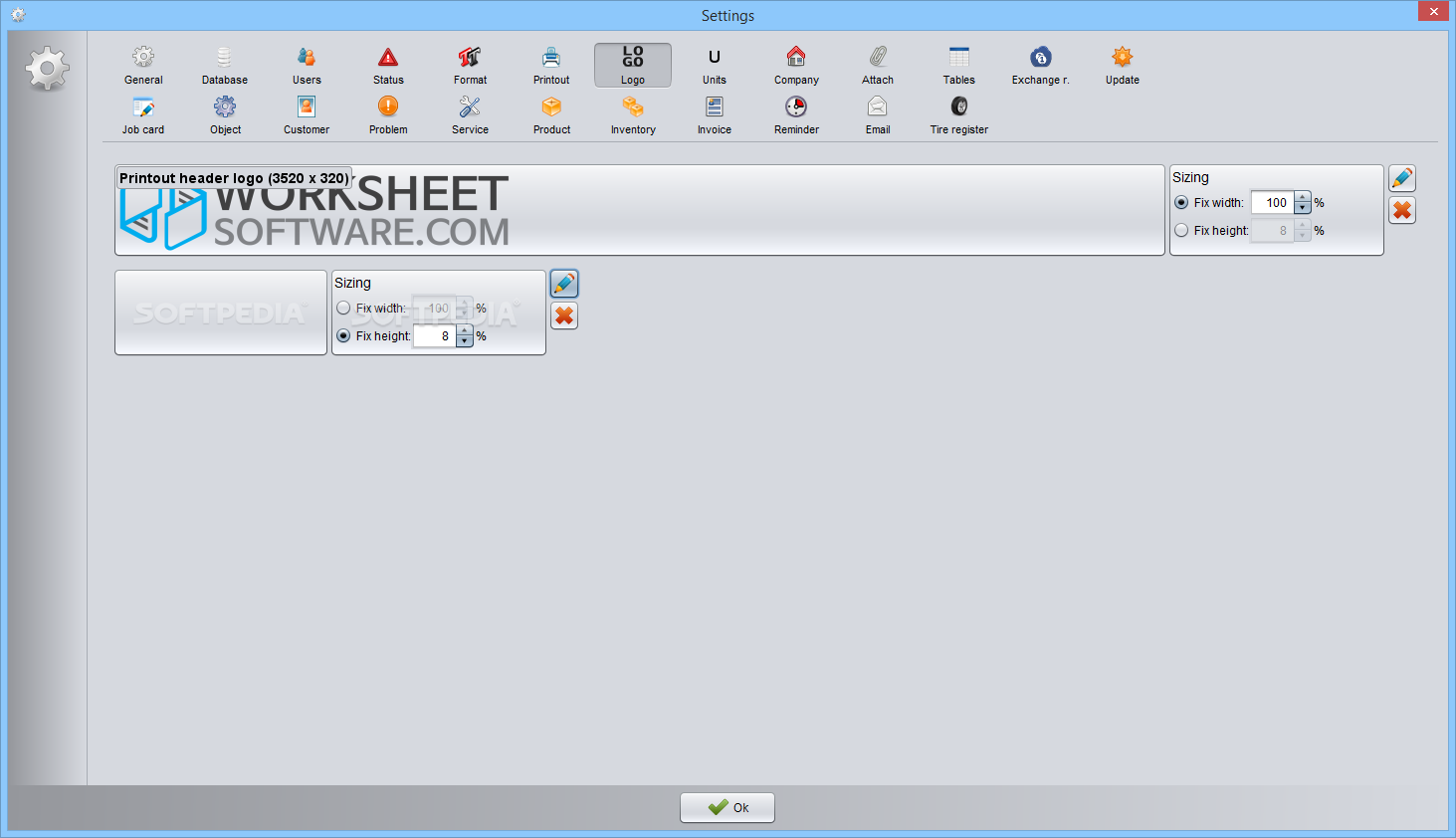Open the Inventory settings section

pos(633,115)
